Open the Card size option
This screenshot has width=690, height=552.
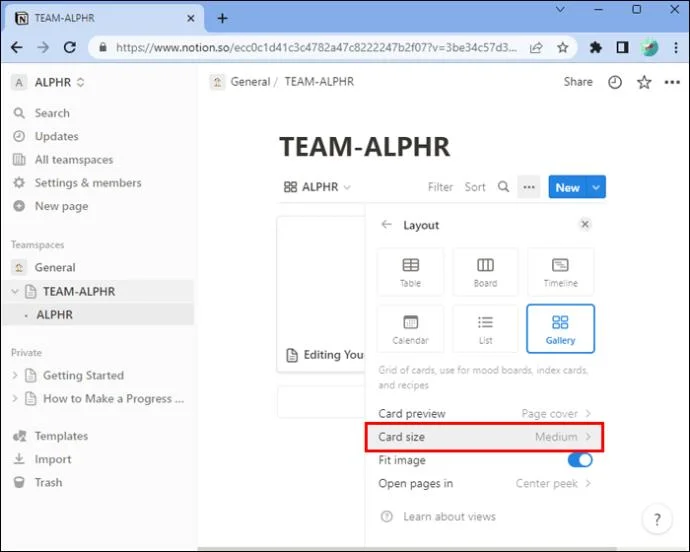(x=484, y=437)
